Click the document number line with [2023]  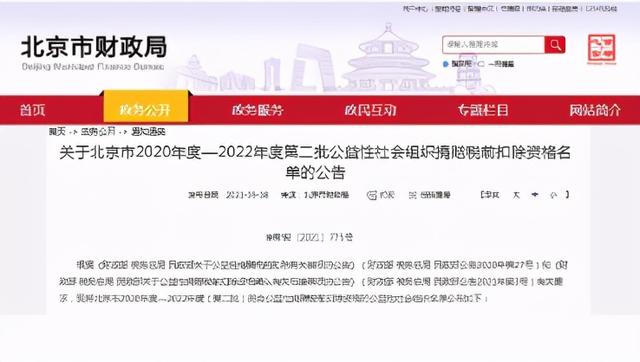(x=309, y=237)
